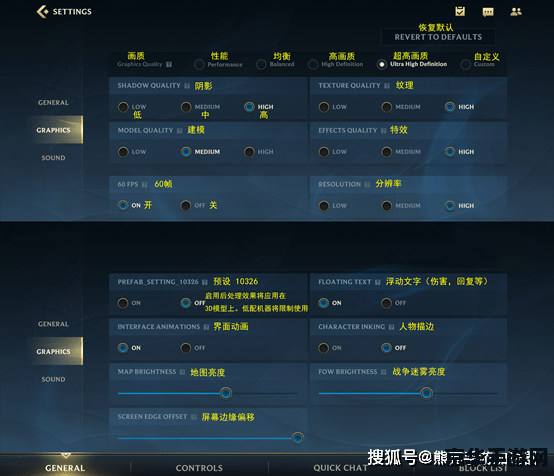Viewport: 554px width, 476px height.
Task: Open the Controls tab in bottom bar
Action: 199,468
